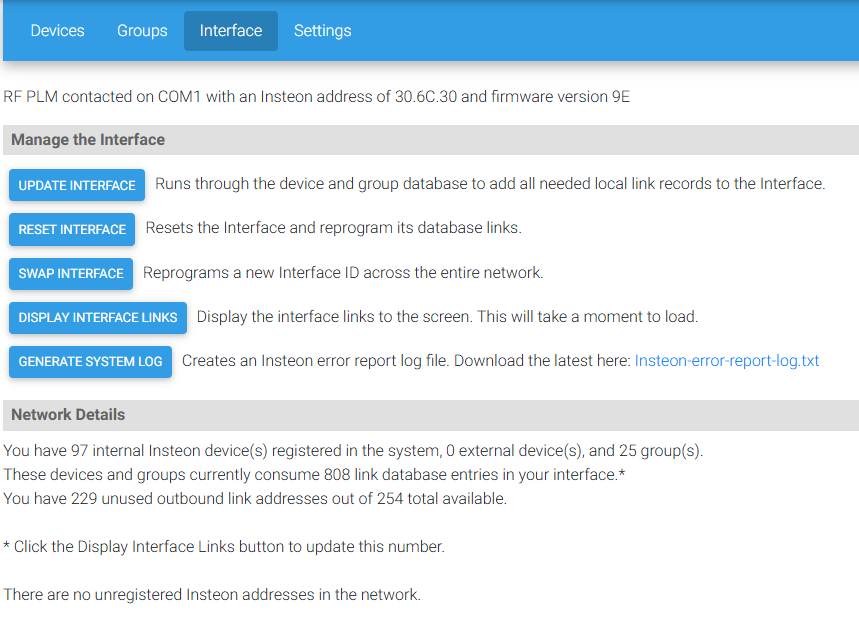Select the Interface tab
This screenshot has width=859, height=624.
pyautogui.click(x=231, y=31)
